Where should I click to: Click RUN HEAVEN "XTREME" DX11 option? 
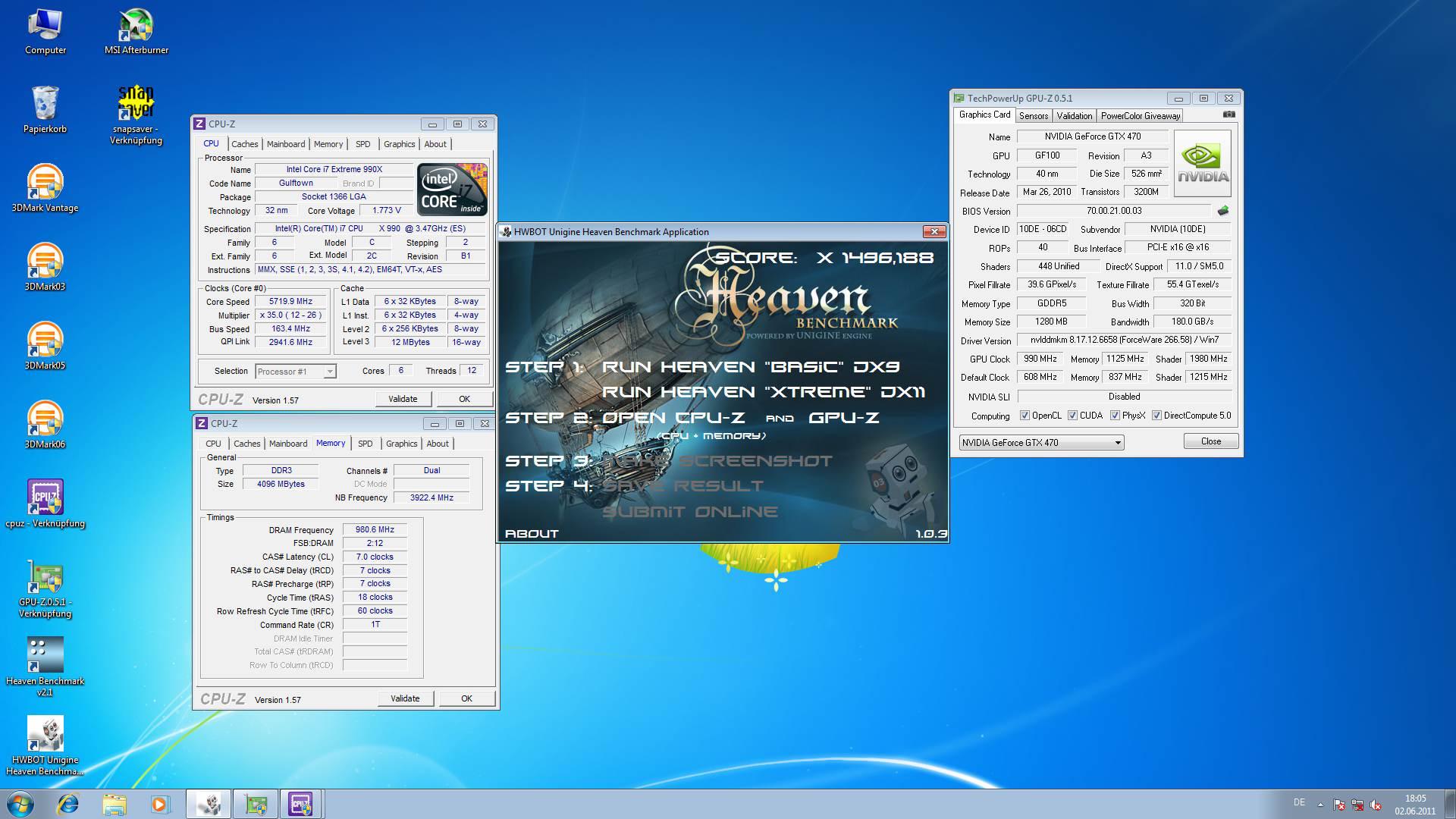click(764, 392)
